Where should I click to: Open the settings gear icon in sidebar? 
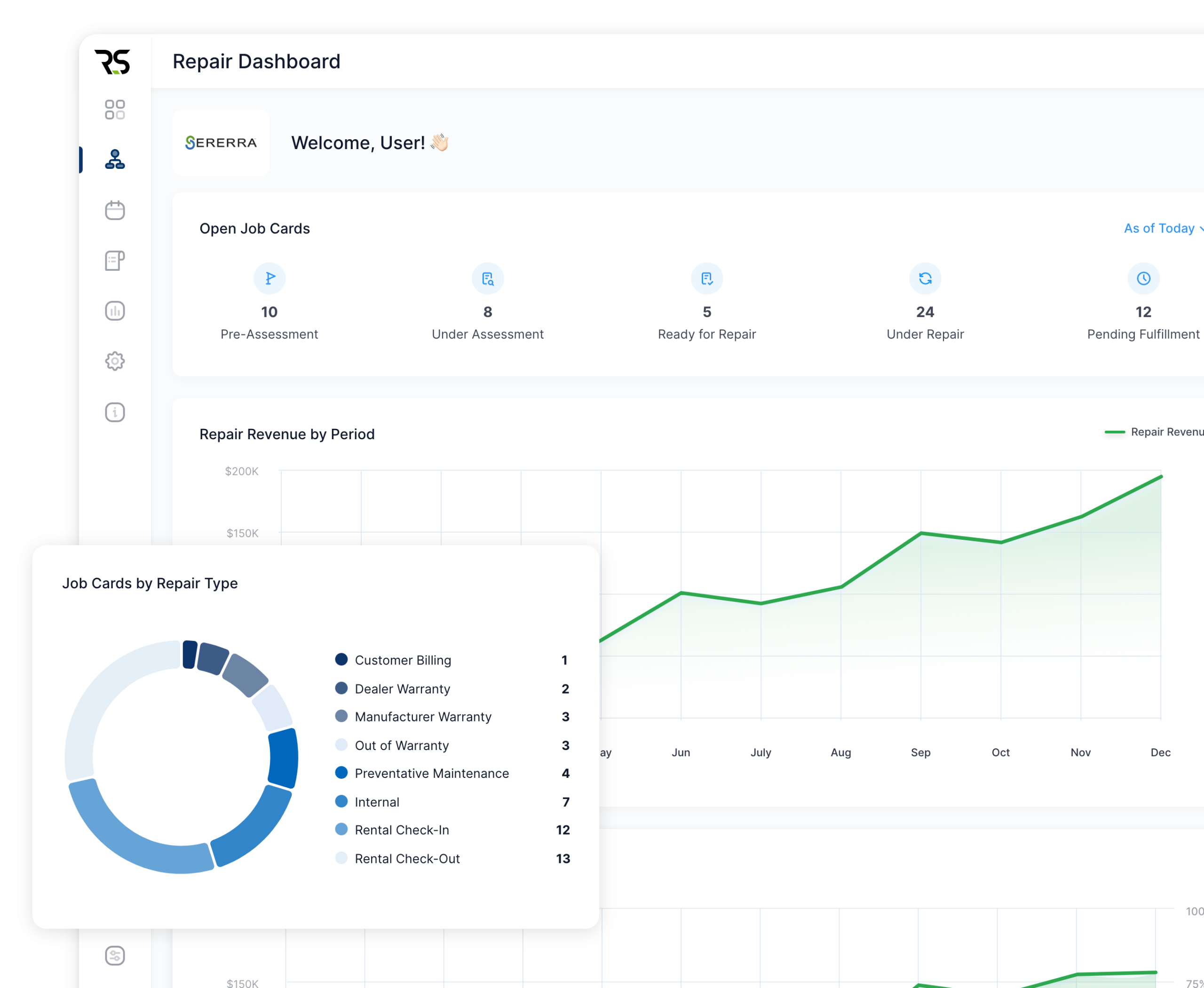point(115,361)
